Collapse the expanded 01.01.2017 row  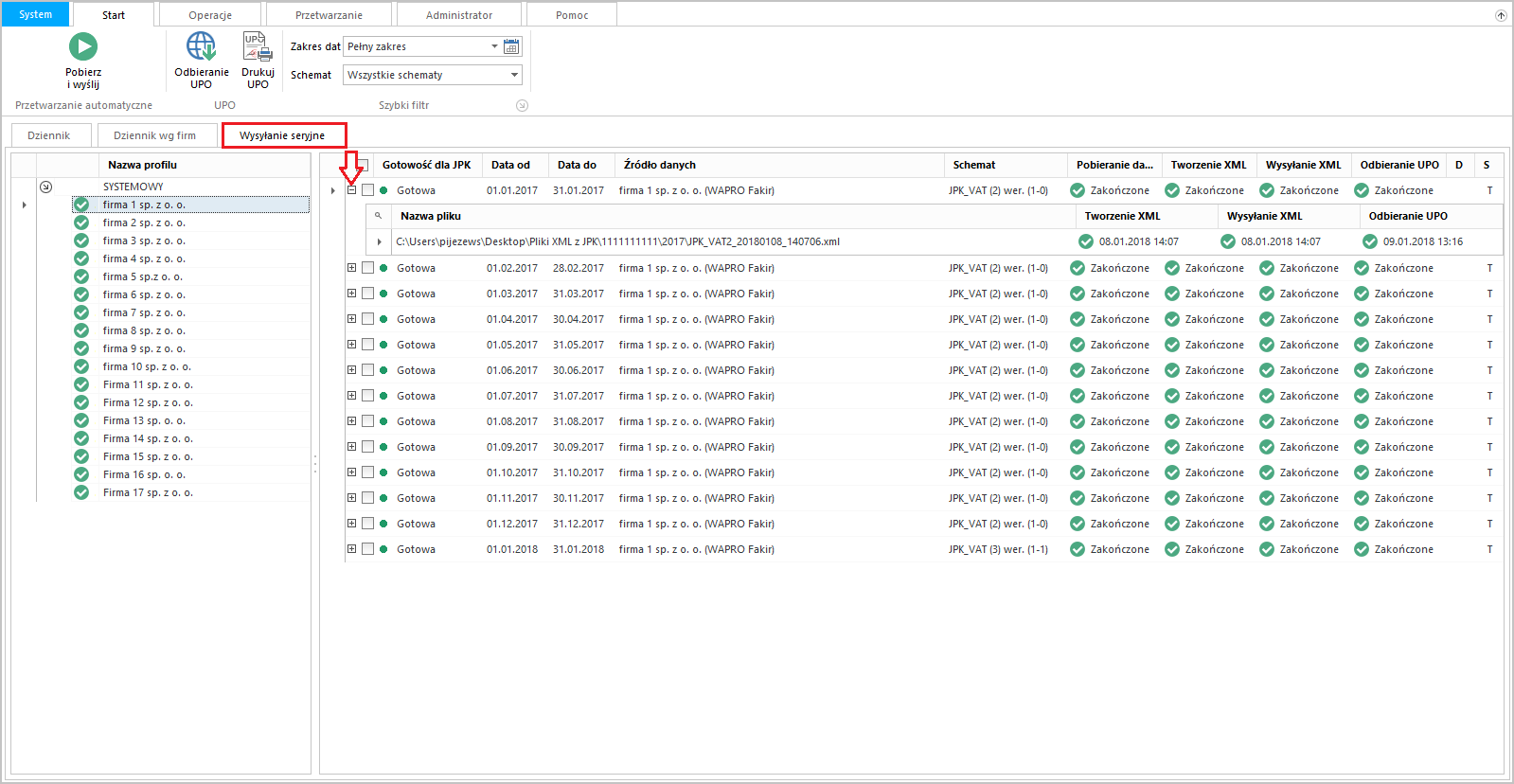(351, 190)
